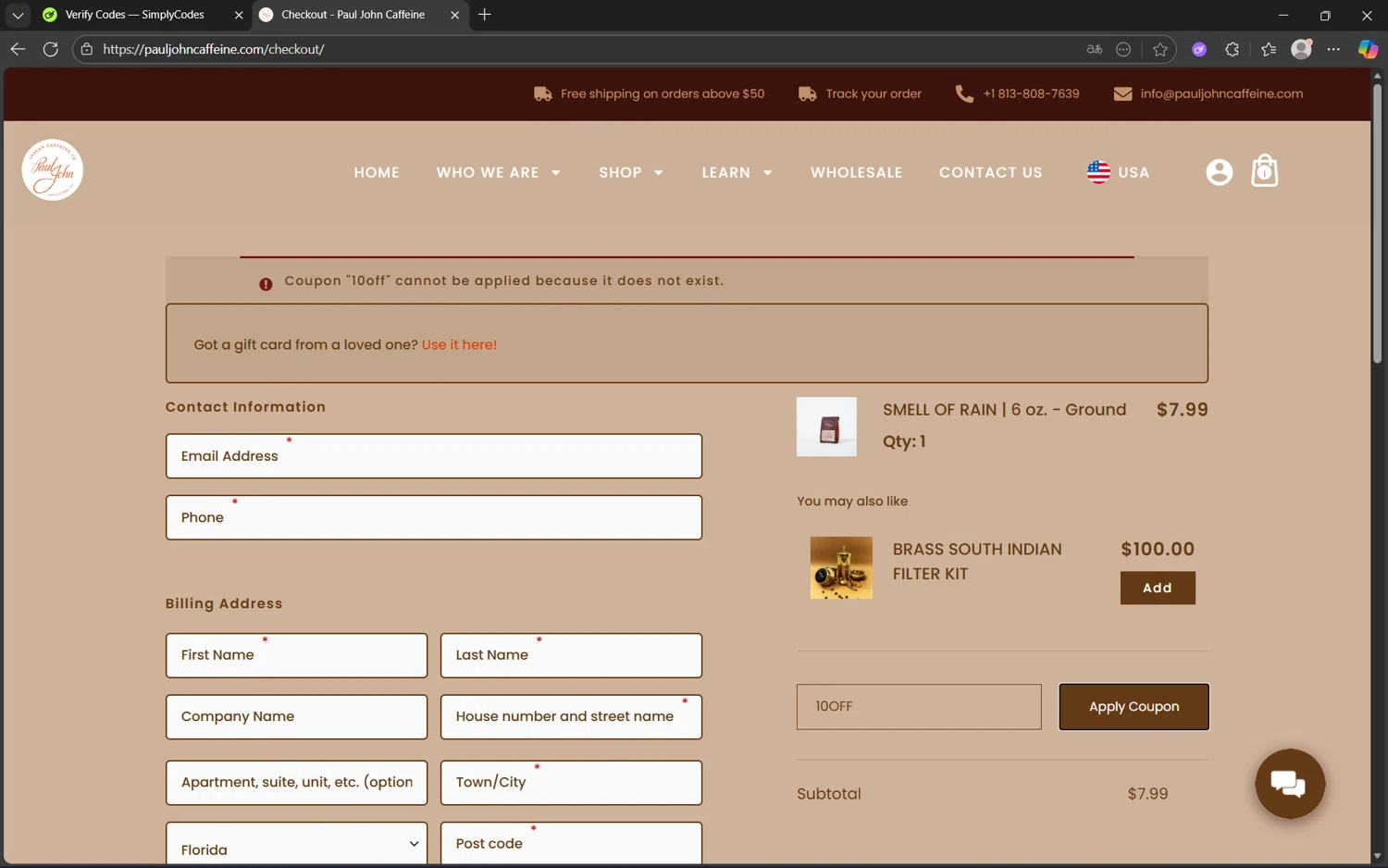Image resolution: width=1388 pixels, height=868 pixels.
Task: Open the SHOP menu
Action: [620, 172]
